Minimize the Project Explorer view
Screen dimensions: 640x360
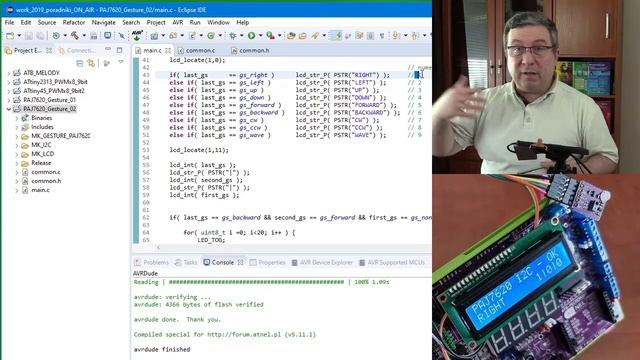coord(108,50)
